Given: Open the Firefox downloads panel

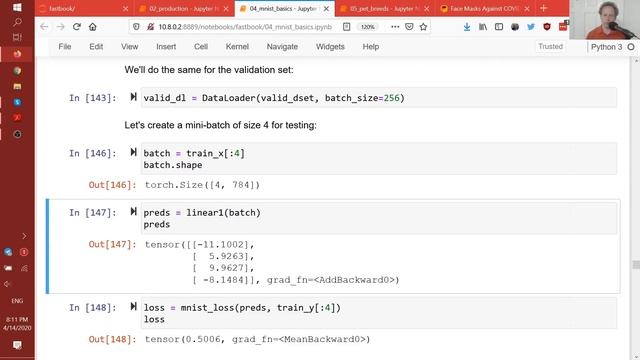Looking at the screenshot, I should click(x=467, y=27).
